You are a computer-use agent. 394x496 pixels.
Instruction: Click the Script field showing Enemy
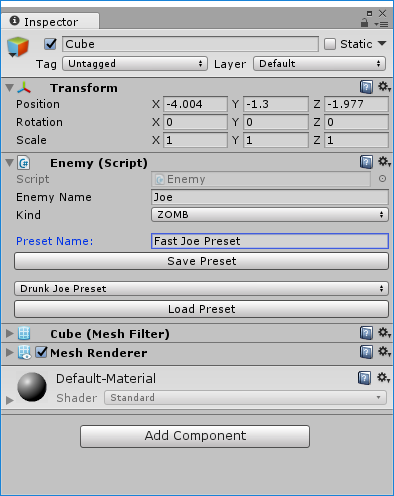[261, 179]
